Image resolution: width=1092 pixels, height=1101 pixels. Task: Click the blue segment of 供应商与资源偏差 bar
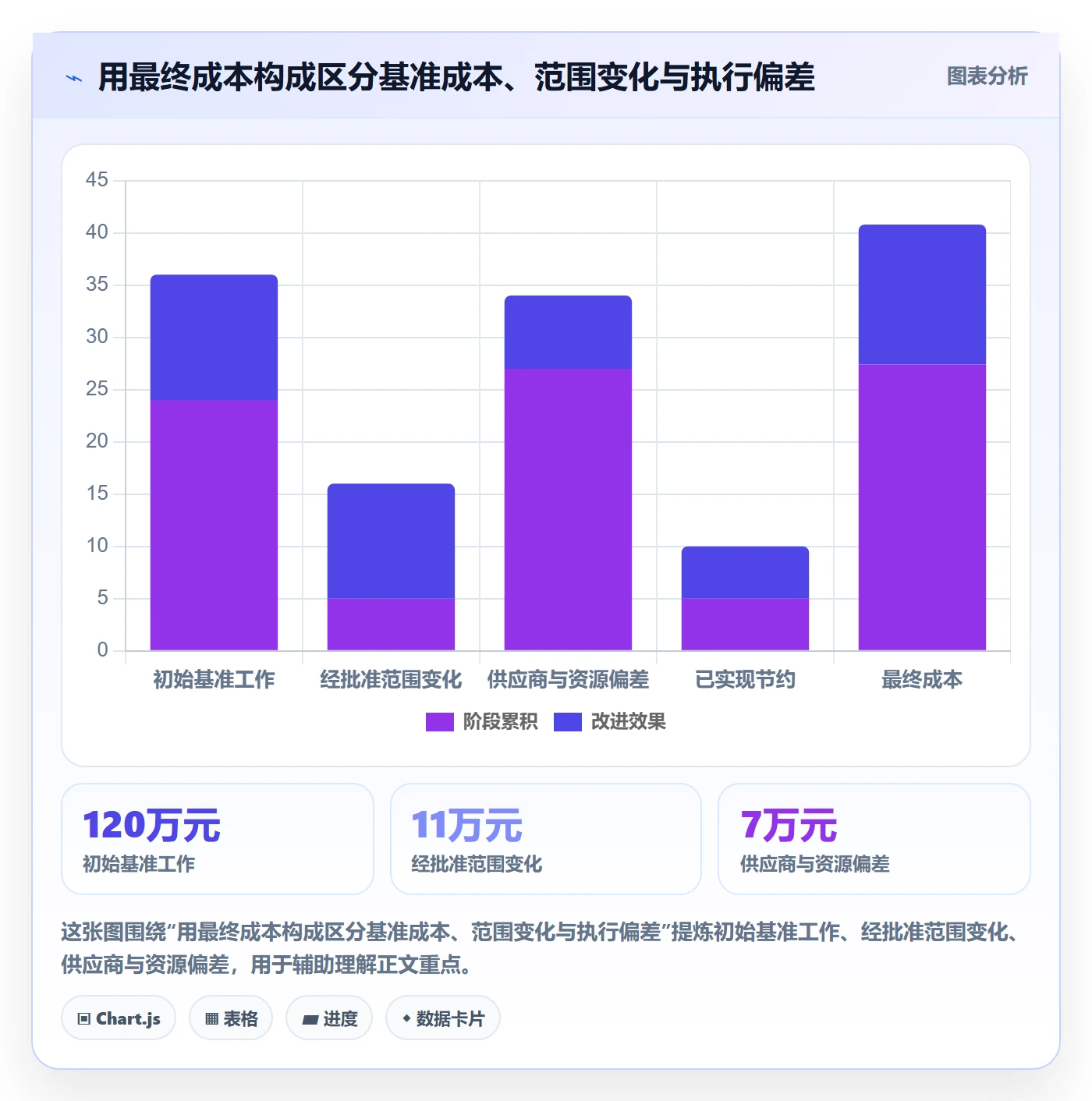click(568, 332)
